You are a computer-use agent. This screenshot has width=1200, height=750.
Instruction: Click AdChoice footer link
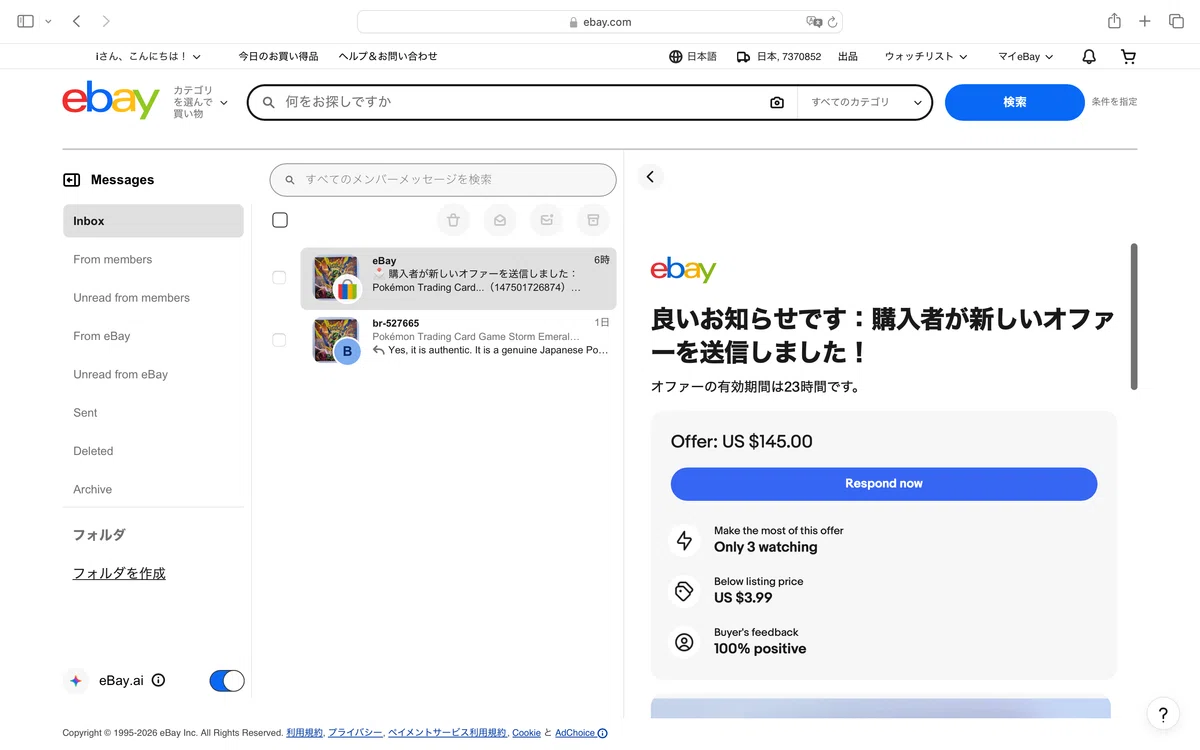[581, 733]
